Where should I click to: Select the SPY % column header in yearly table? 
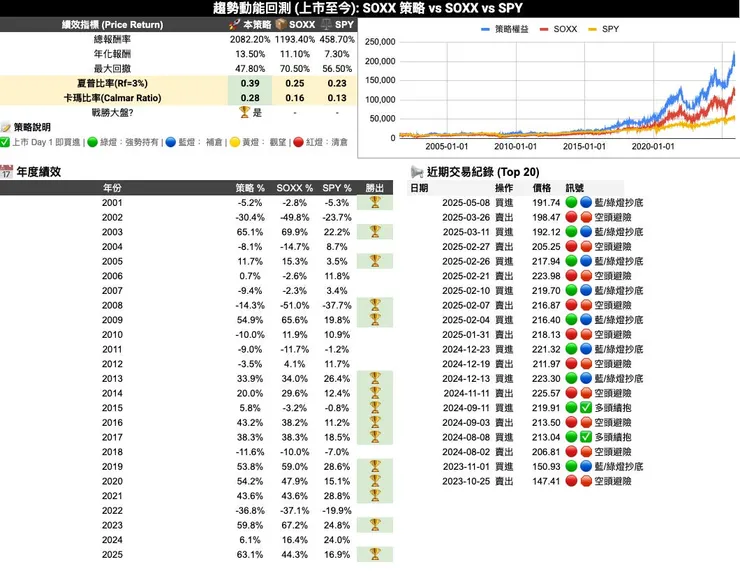coord(337,188)
